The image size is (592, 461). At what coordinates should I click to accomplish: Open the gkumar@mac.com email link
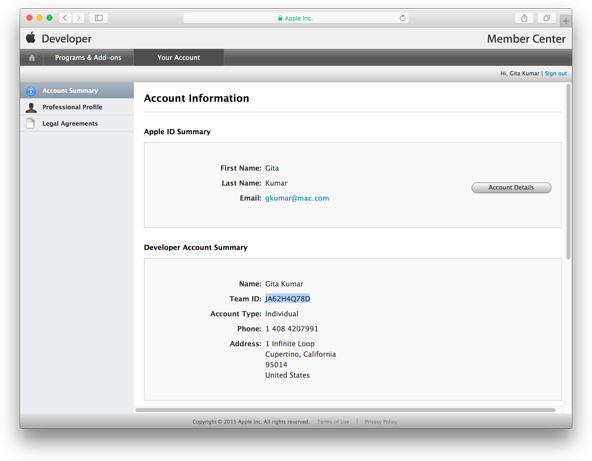coord(297,198)
